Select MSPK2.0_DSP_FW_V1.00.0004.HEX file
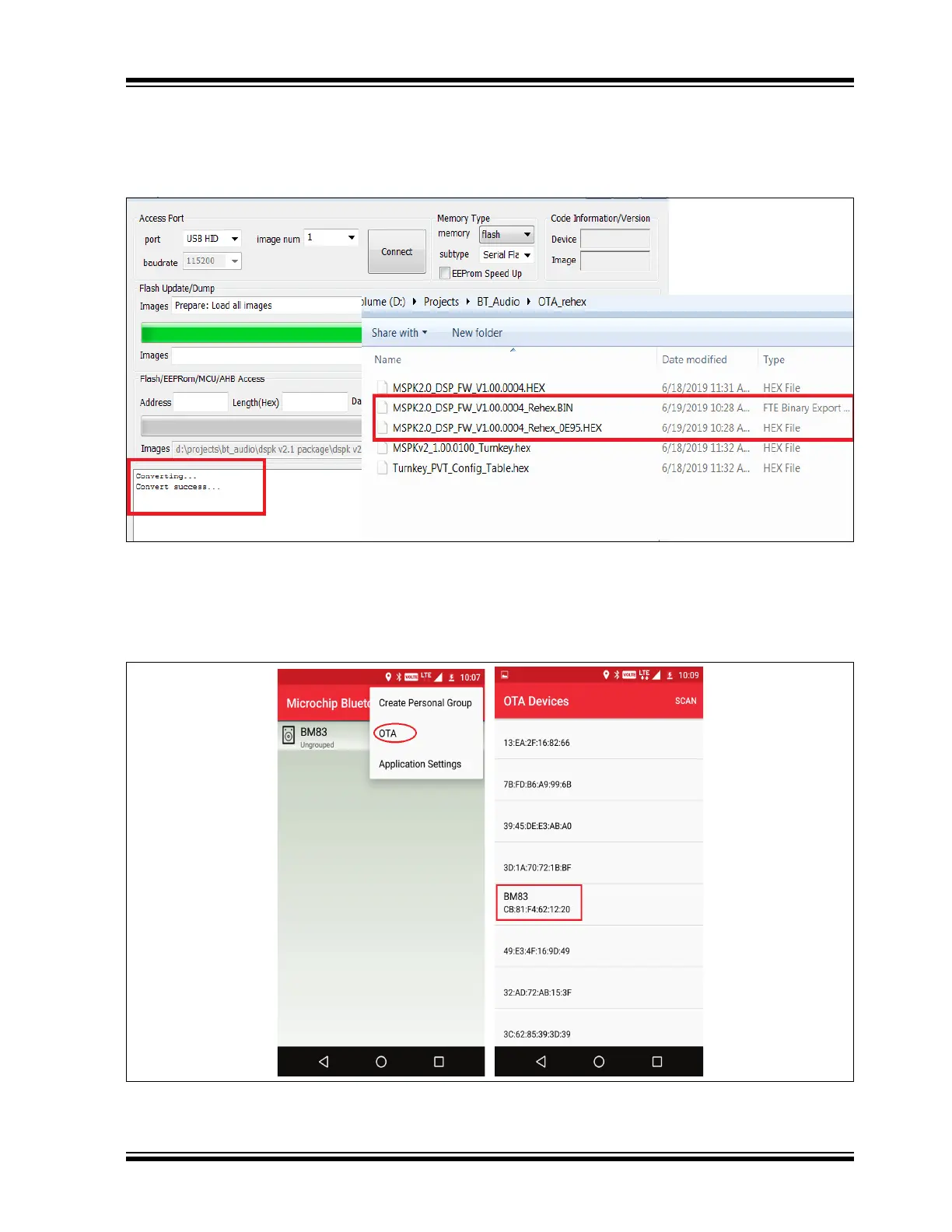The image size is (952, 1232). [x=468, y=387]
